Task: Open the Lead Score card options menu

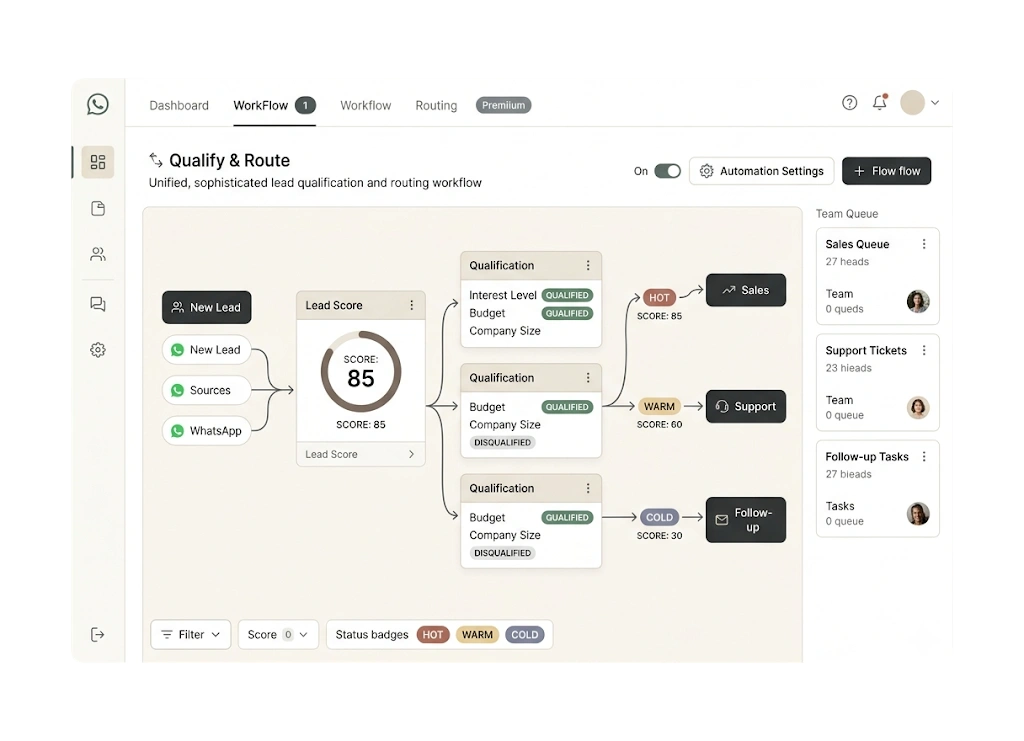Action: [x=411, y=305]
